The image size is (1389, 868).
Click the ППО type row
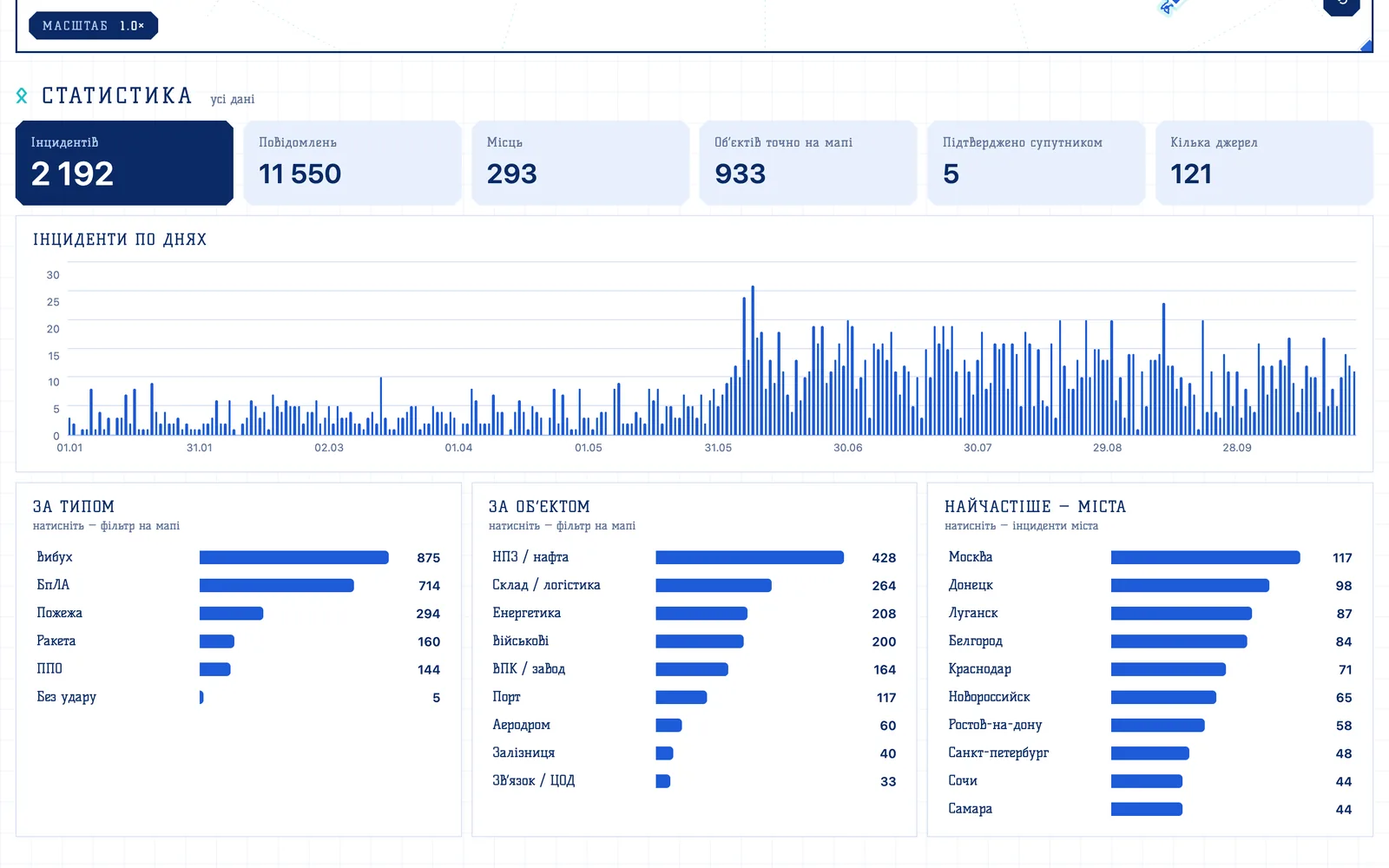pyautogui.click(x=239, y=669)
